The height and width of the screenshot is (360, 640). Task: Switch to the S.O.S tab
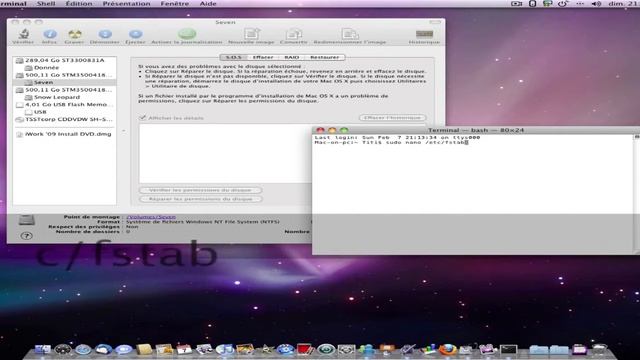[233, 57]
